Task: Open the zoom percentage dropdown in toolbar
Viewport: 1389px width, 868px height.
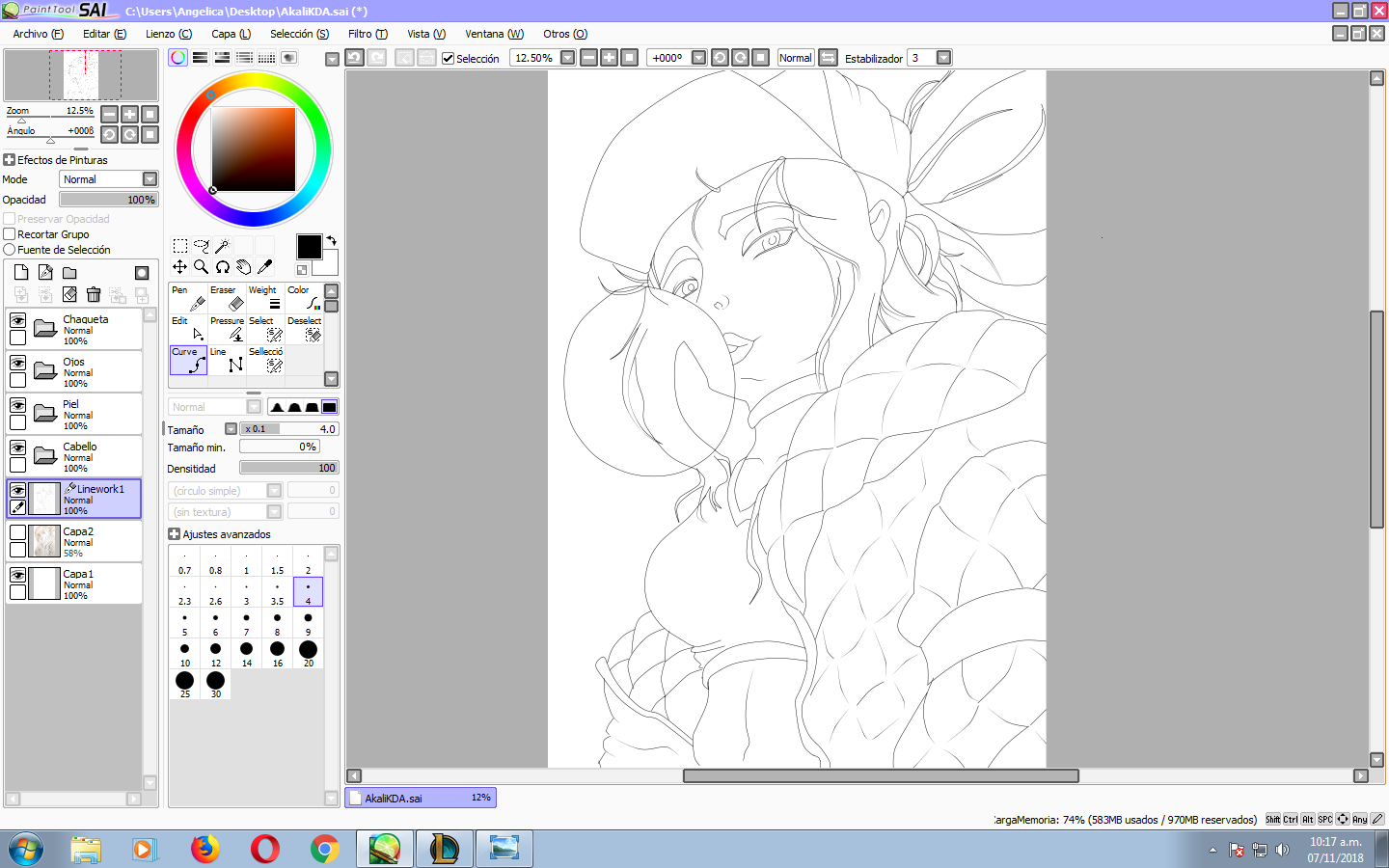Action: point(567,58)
